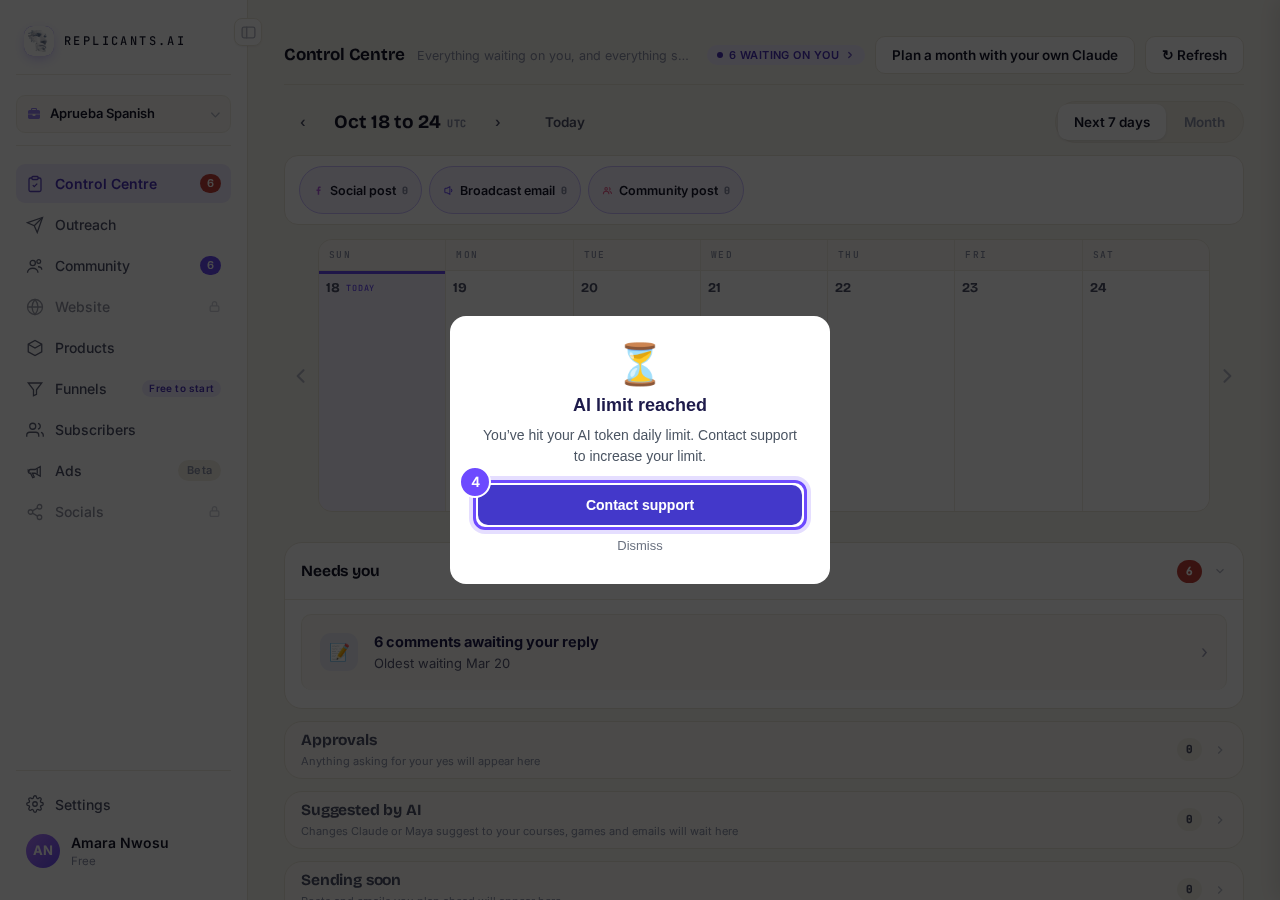The height and width of the screenshot is (900, 1280).
Task: Open Products in the sidebar
Action: tap(123, 348)
